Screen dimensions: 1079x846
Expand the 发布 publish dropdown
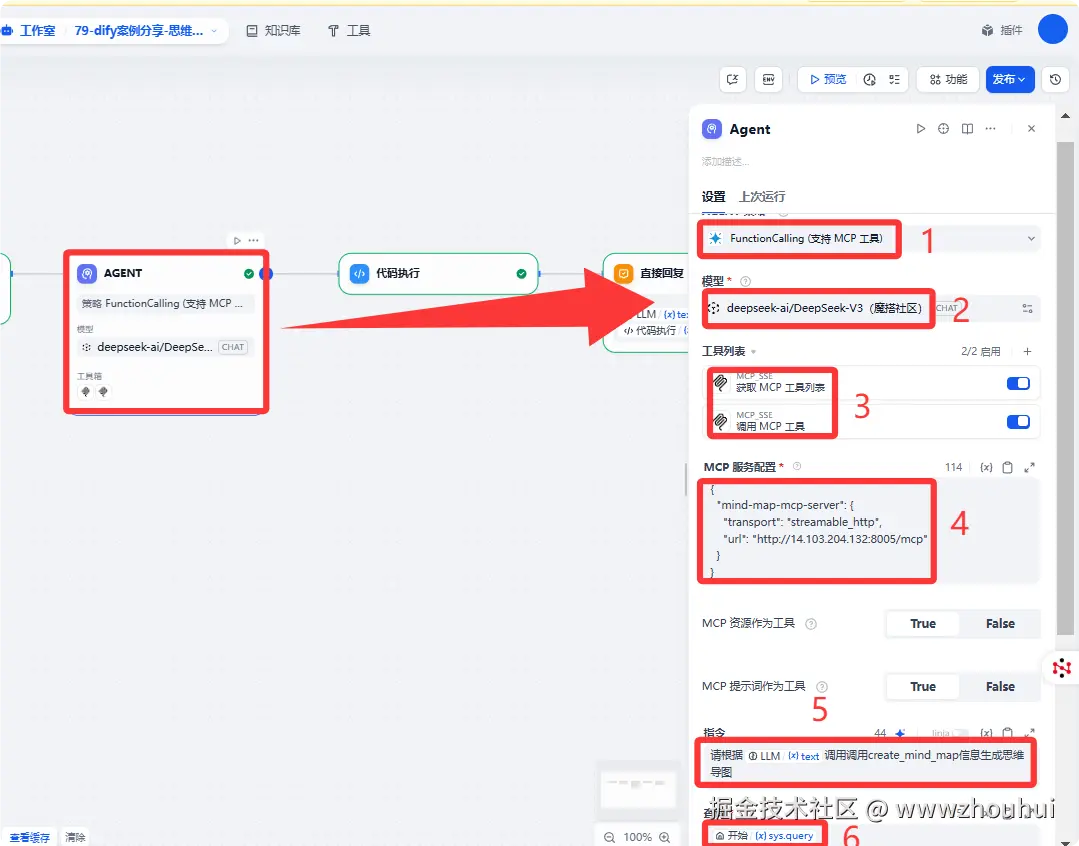[1009, 79]
